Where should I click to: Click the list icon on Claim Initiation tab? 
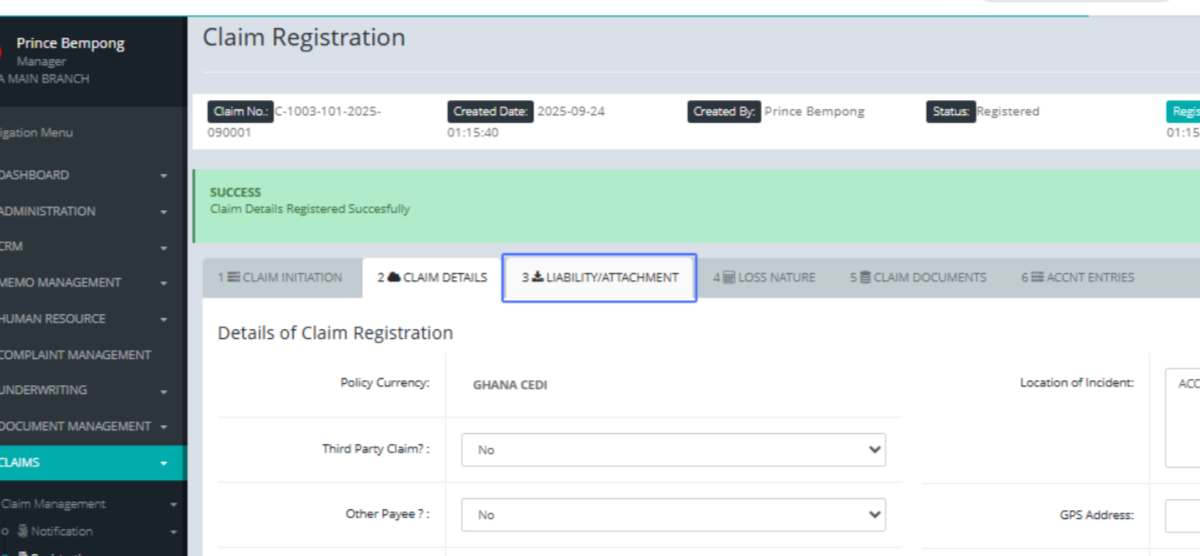pos(234,278)
